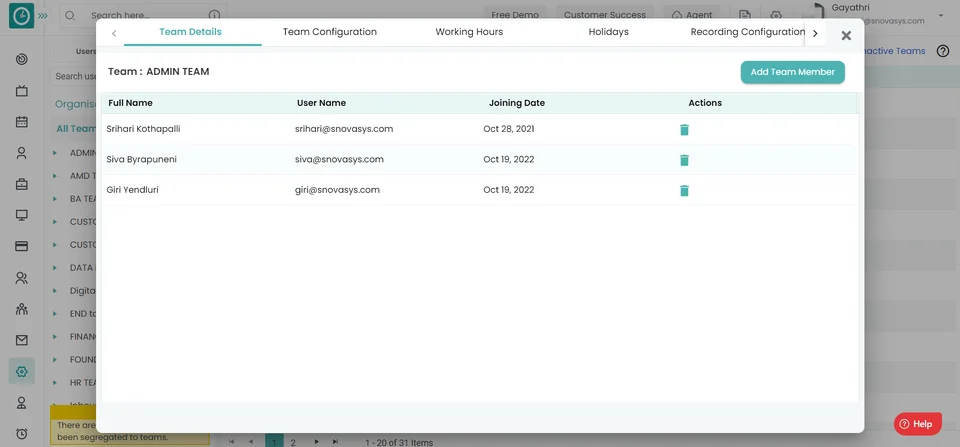Go to page 2 of the teams list
This screenshot has height=447, width=960.
click(293, 441)
